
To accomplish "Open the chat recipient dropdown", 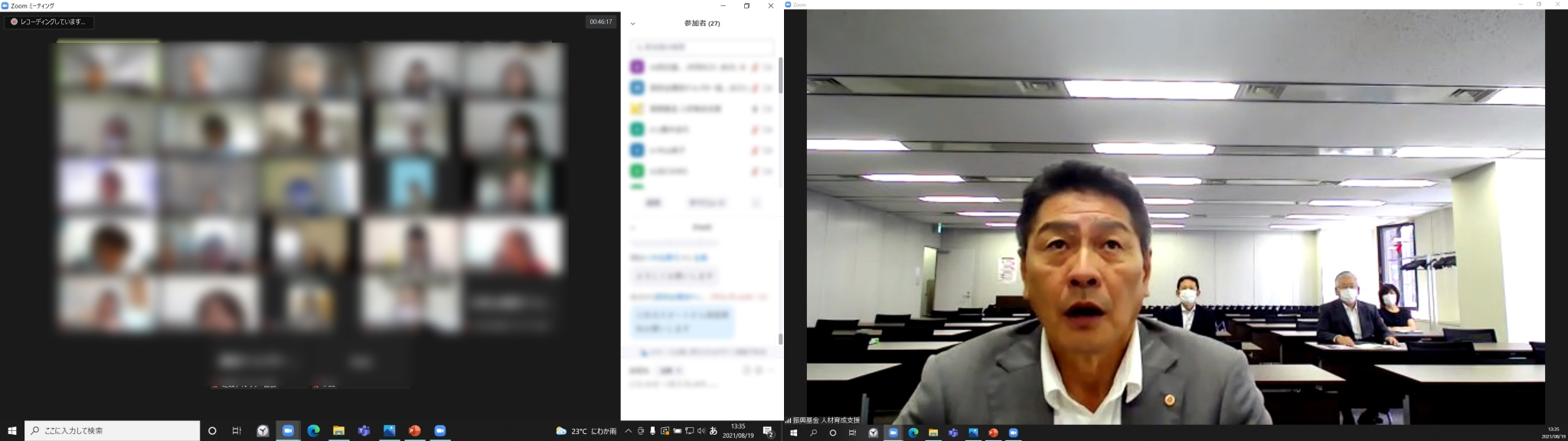I will [666, 371].
